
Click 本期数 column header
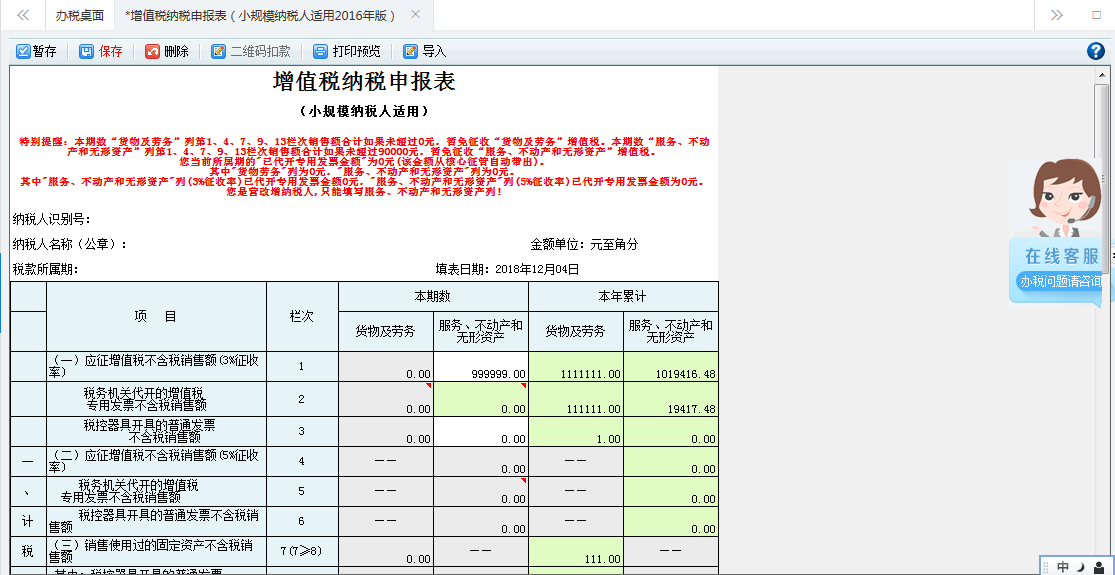tap(433, 296)
